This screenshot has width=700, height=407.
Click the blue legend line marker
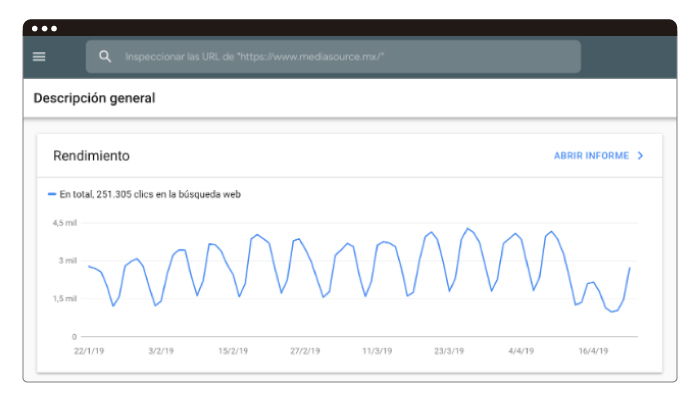pos(52,194)
